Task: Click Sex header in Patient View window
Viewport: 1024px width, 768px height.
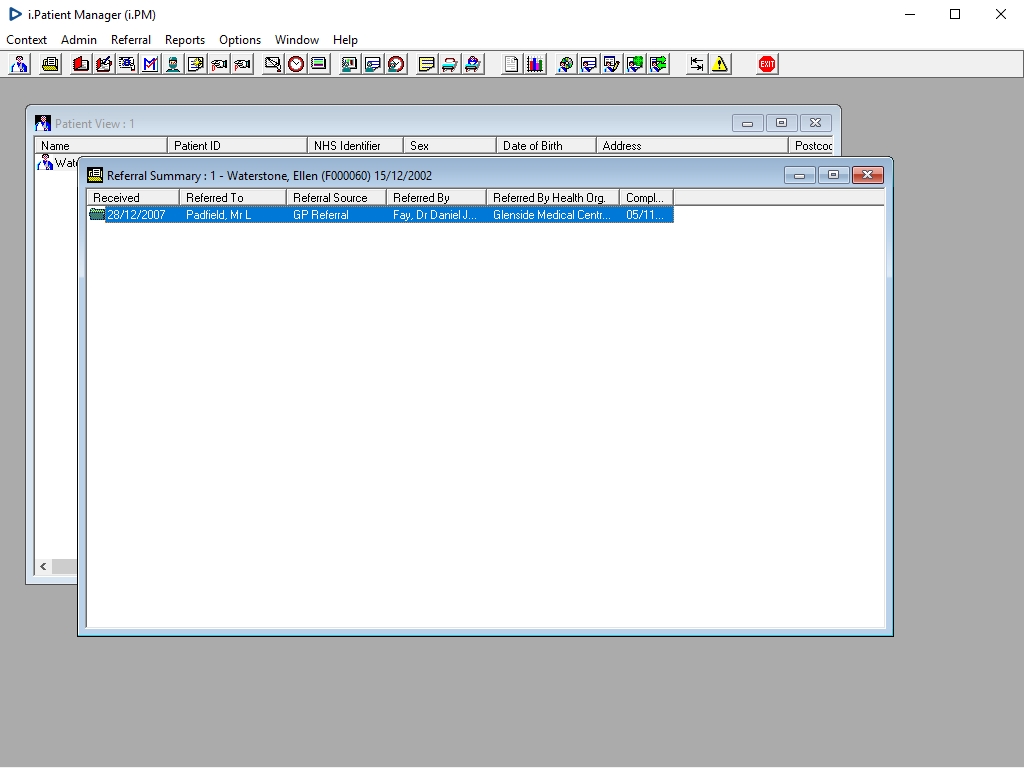Action: pyautogui.click(x=450, y=146)
